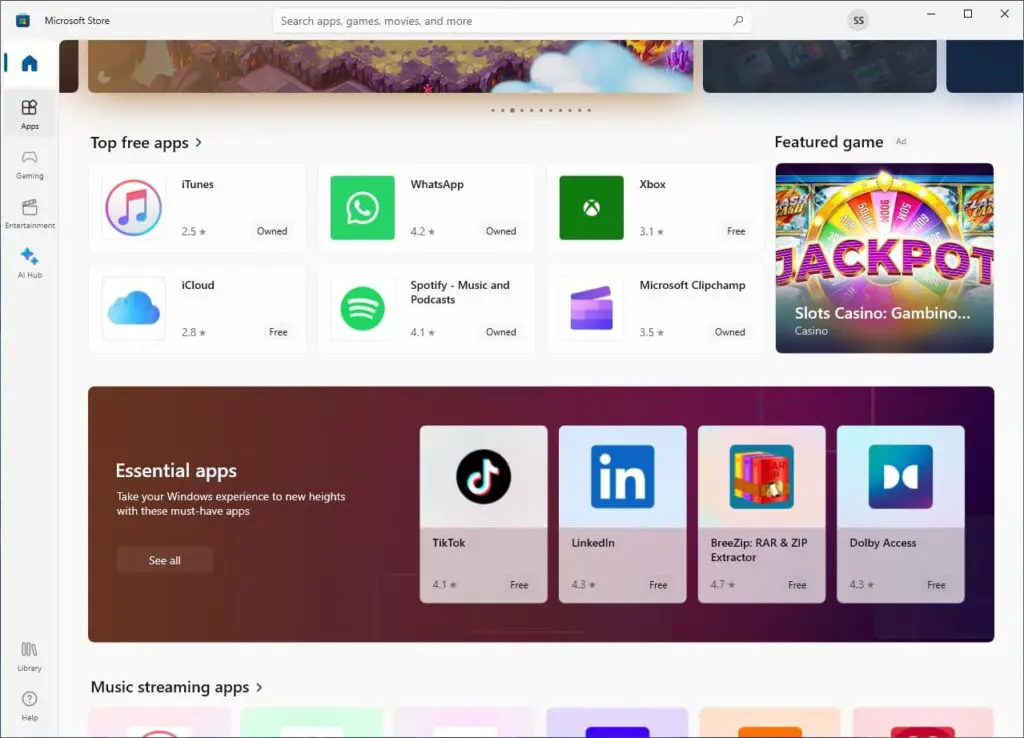The height and width of the screenshot is (738, 1024).
Task: Open WhatsApp's store listing
Action: point(426,207)
